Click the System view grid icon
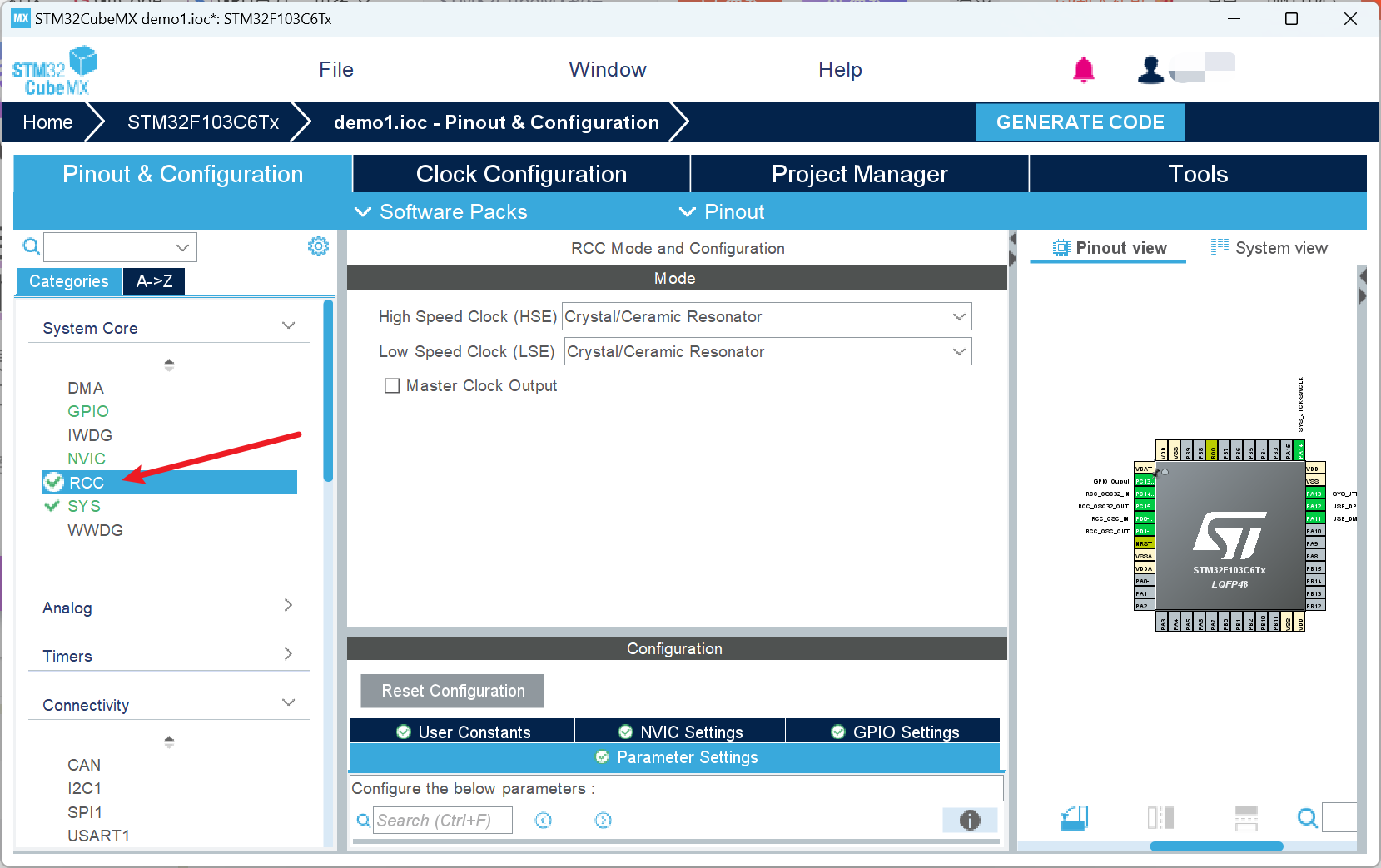This screenshot has height=868, width=1381. 1220,246
